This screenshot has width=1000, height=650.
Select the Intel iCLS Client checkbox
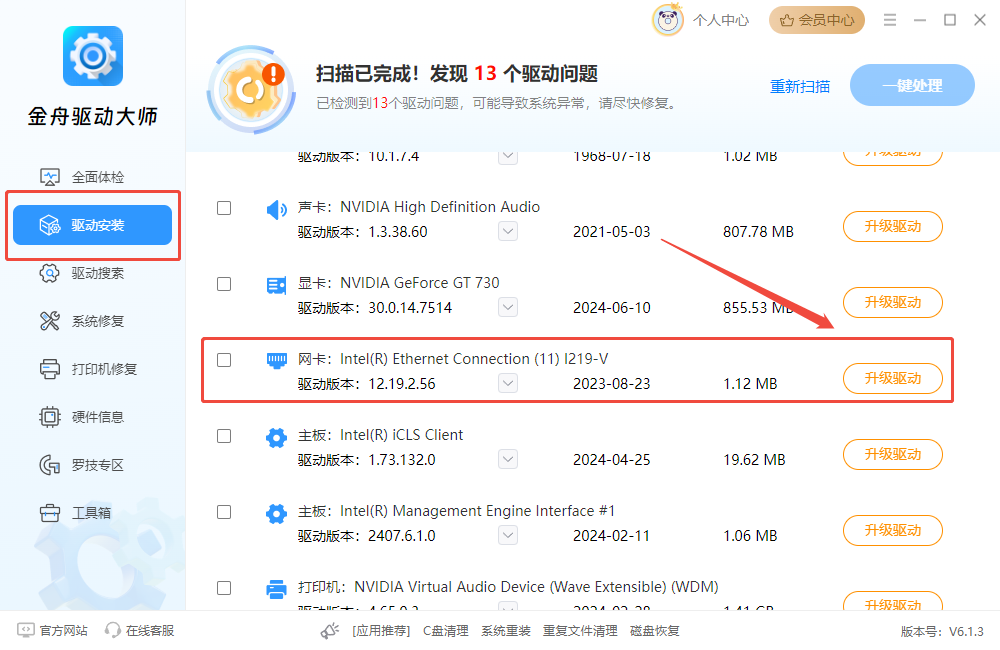coord(224,436)
